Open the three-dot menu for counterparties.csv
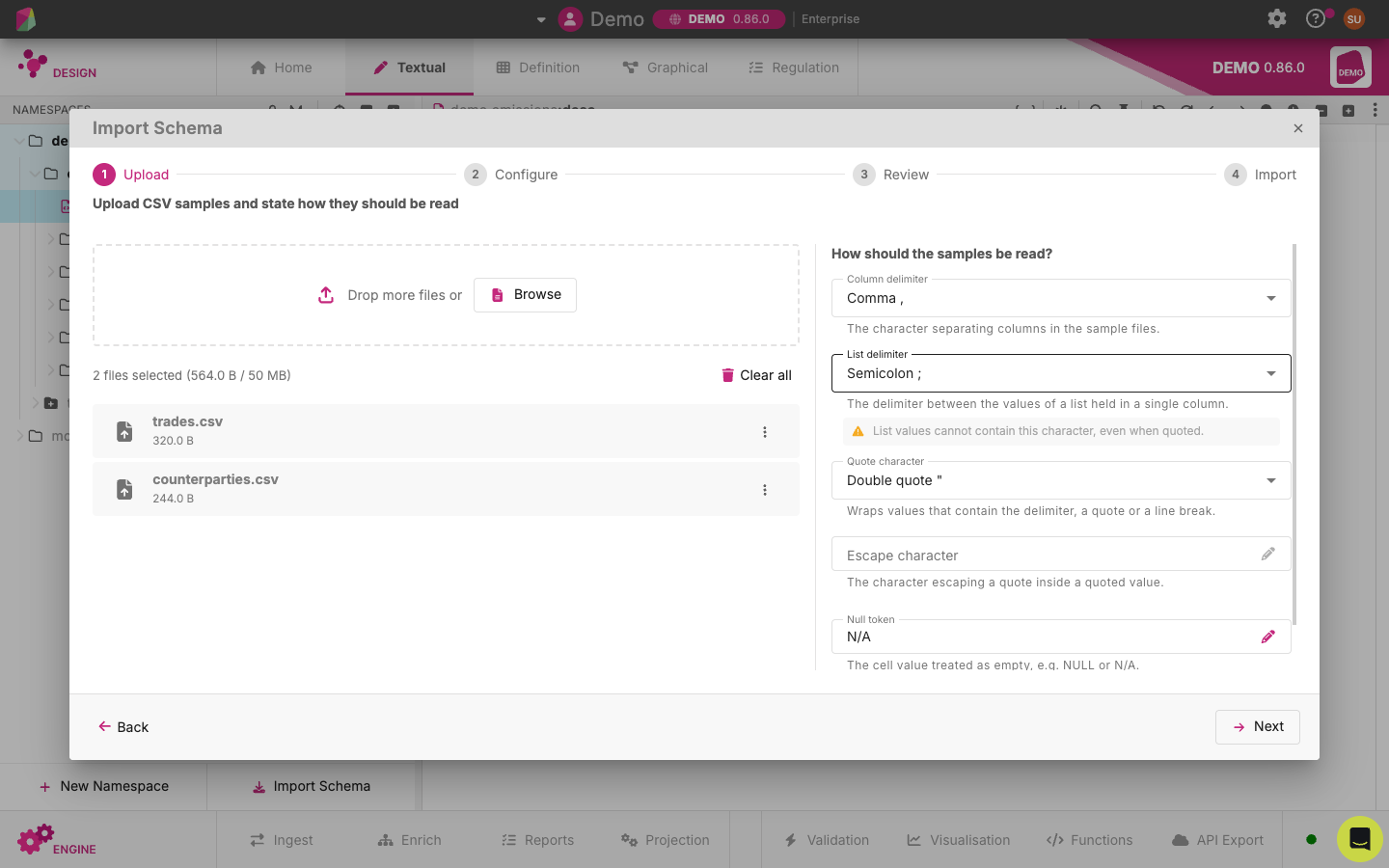 point(765,490)
